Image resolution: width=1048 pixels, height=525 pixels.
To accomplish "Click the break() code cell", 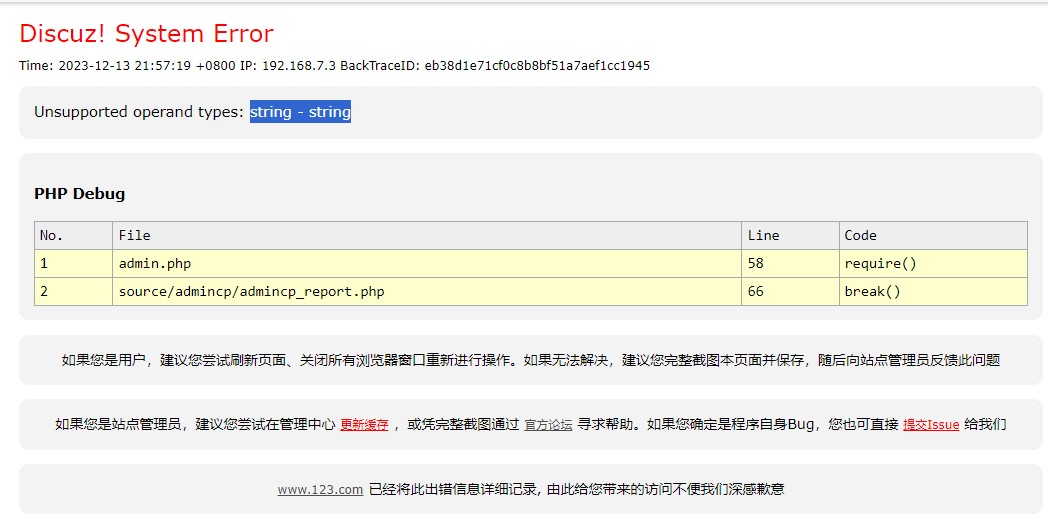I will [x=872, y=292].
